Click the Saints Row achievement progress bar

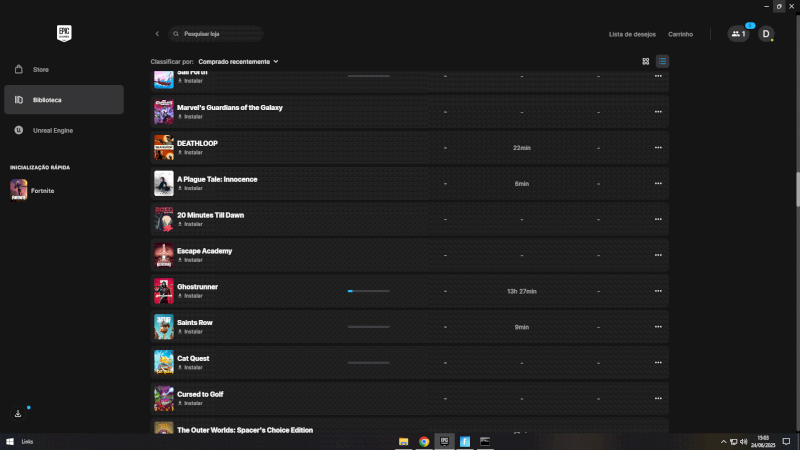pos(368,327)
